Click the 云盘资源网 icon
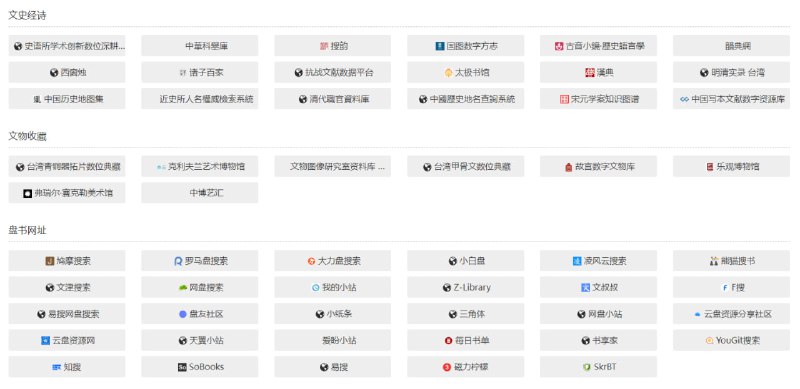The height and width of the screenshot is (389, 800). point(45,341)
